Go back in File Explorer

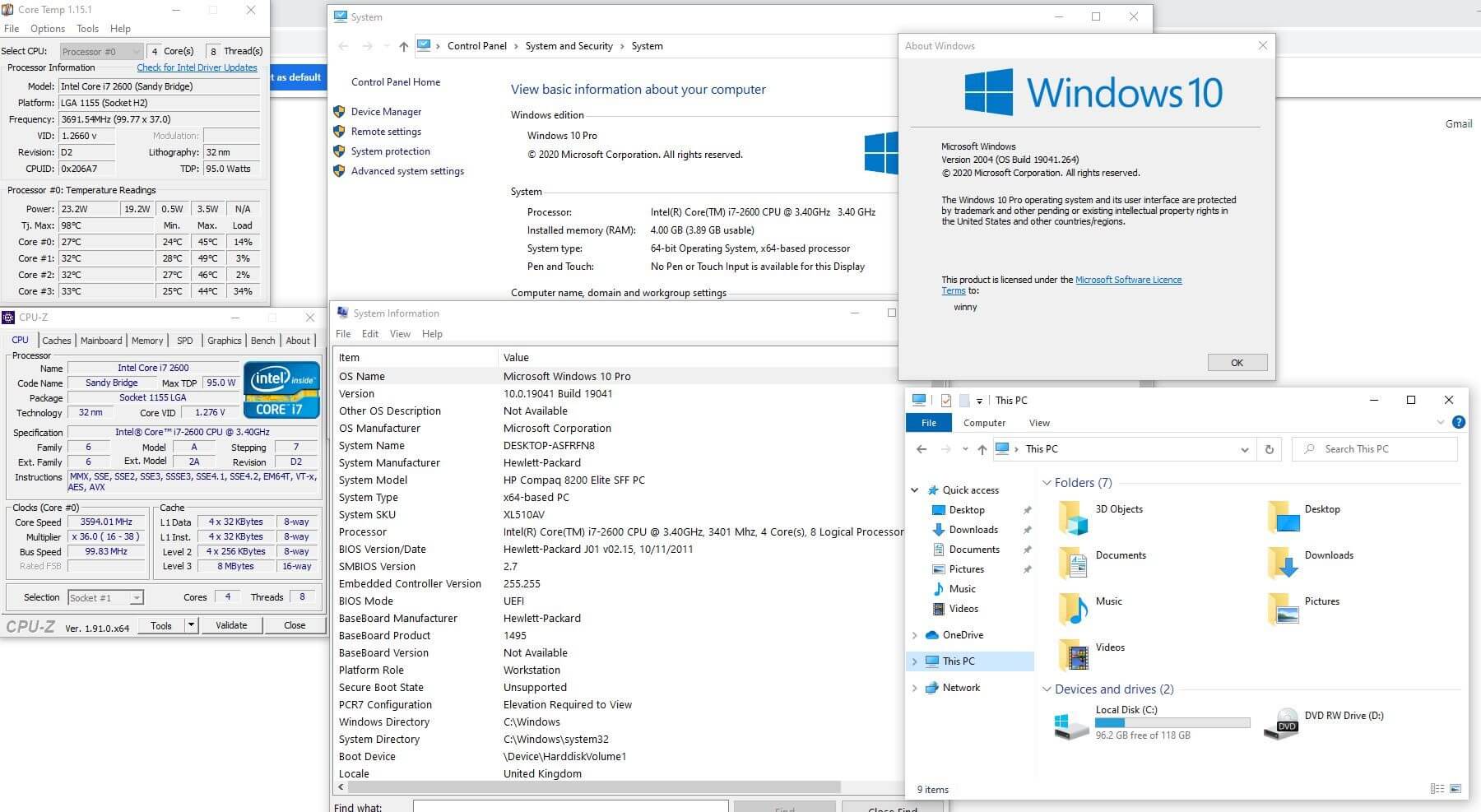922,449
